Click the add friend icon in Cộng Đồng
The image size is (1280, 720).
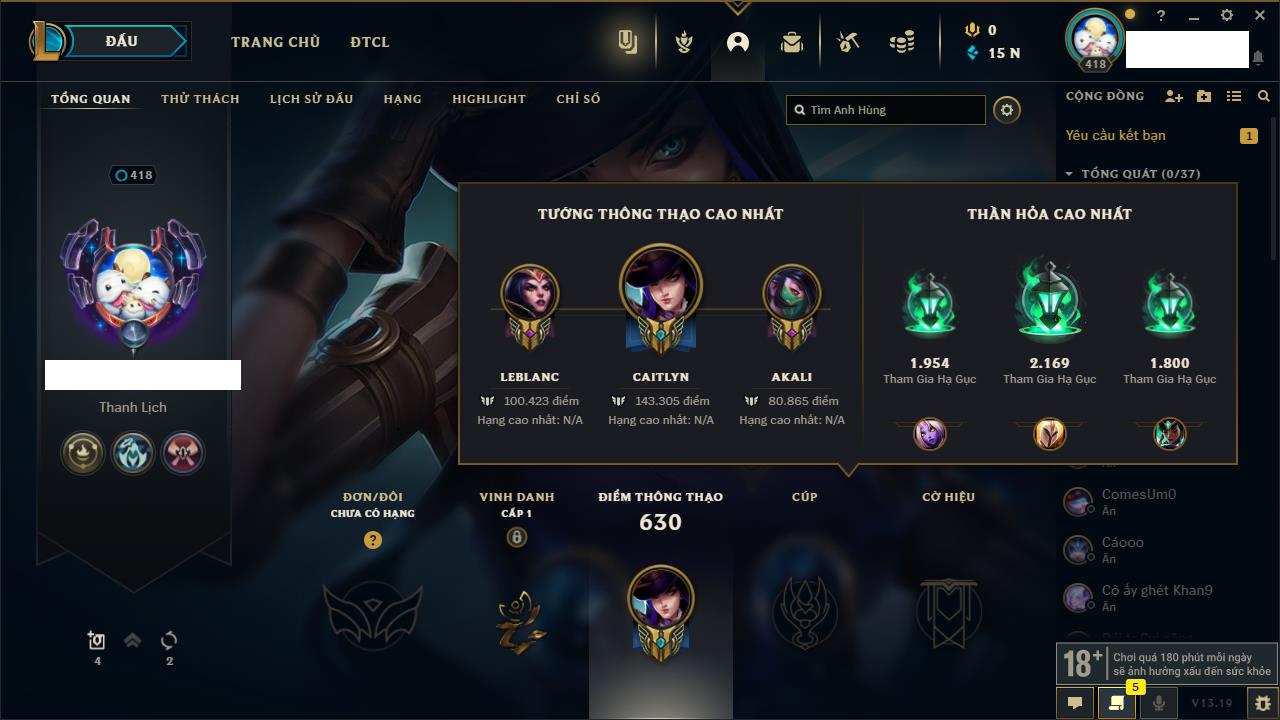(x=1174, y=96)
